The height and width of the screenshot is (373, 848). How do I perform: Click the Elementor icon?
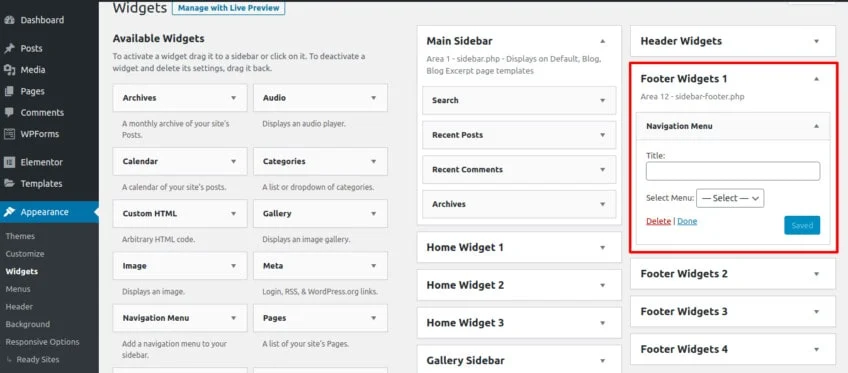[9, 162]
